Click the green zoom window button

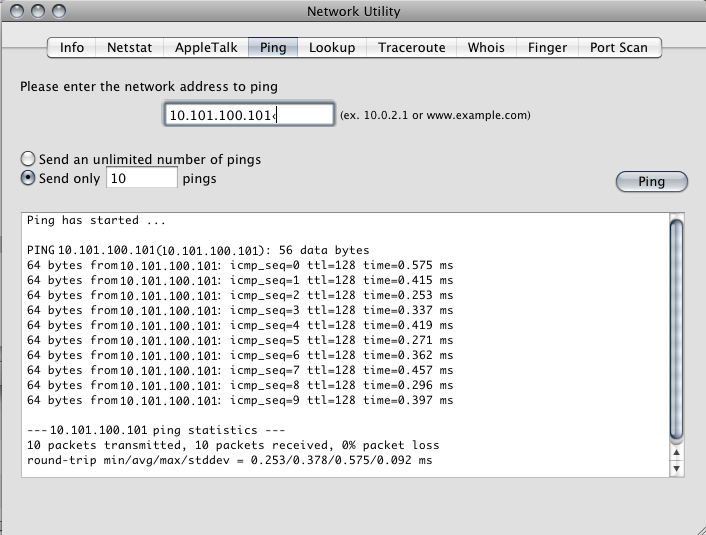[x=59, y=12]
